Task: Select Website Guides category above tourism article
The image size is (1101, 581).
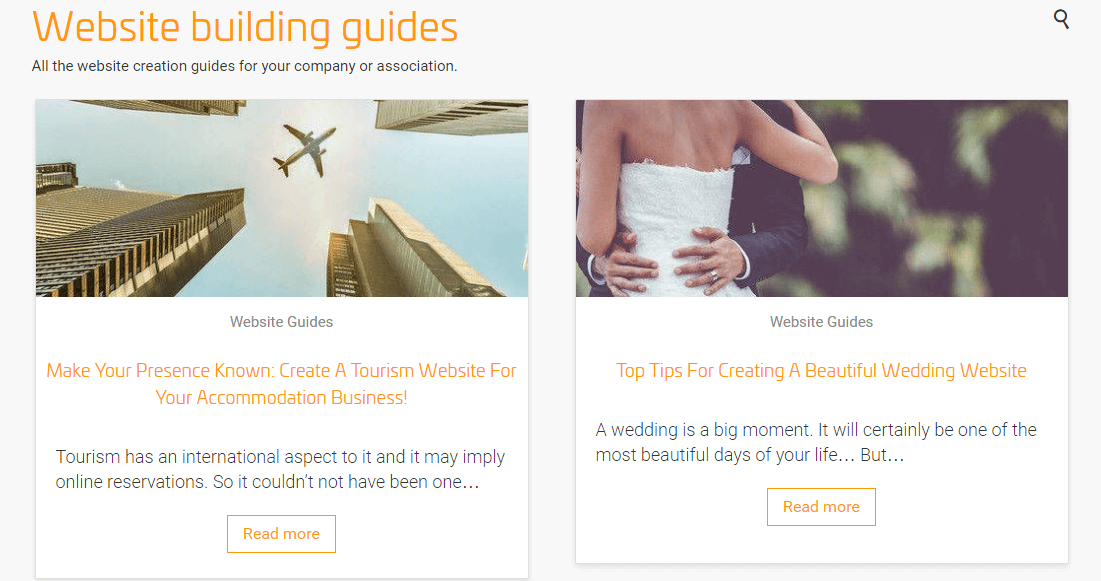Action: [282, 322]
